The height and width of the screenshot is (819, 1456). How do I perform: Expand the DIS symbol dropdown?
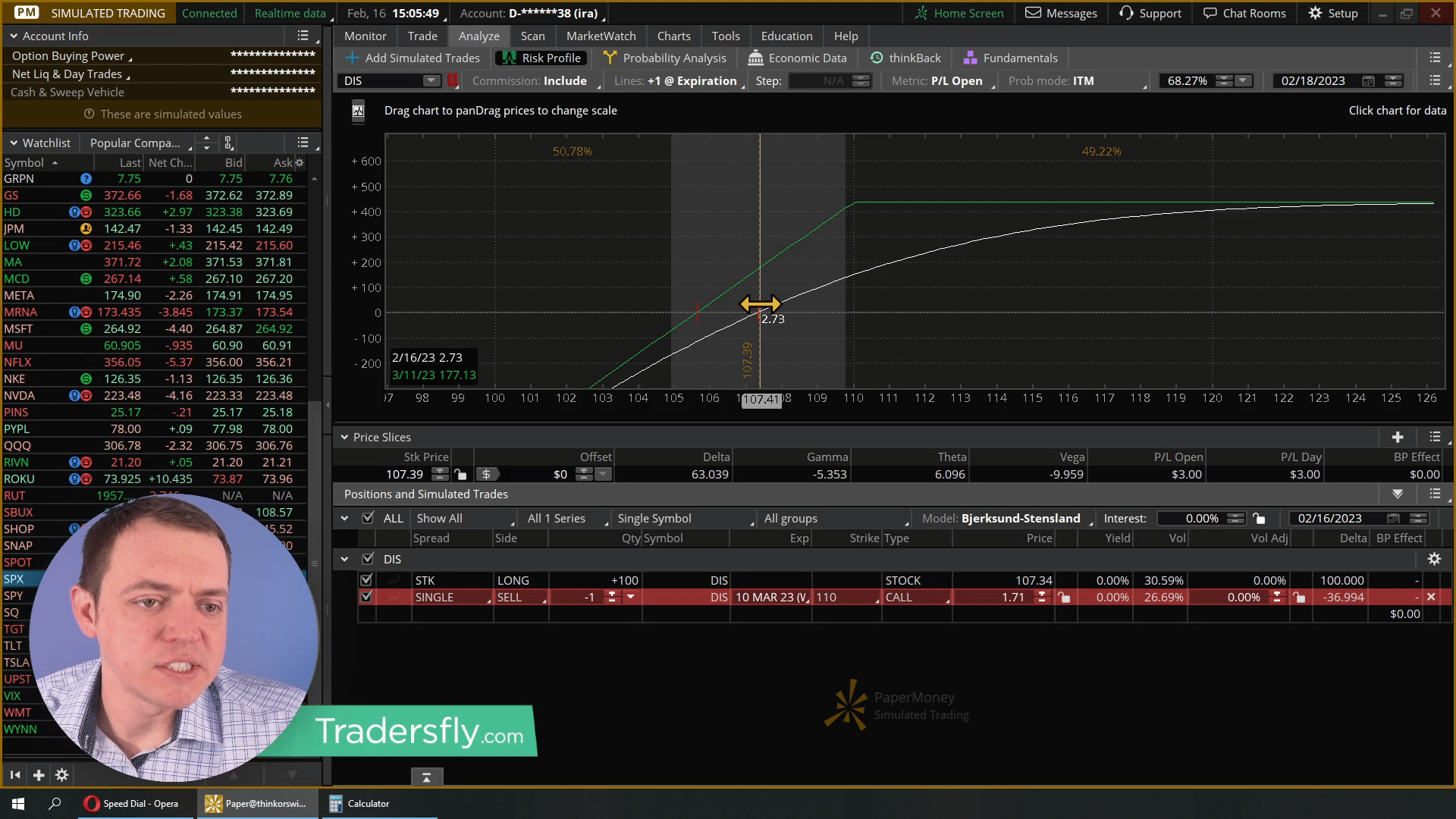[431, 80]
